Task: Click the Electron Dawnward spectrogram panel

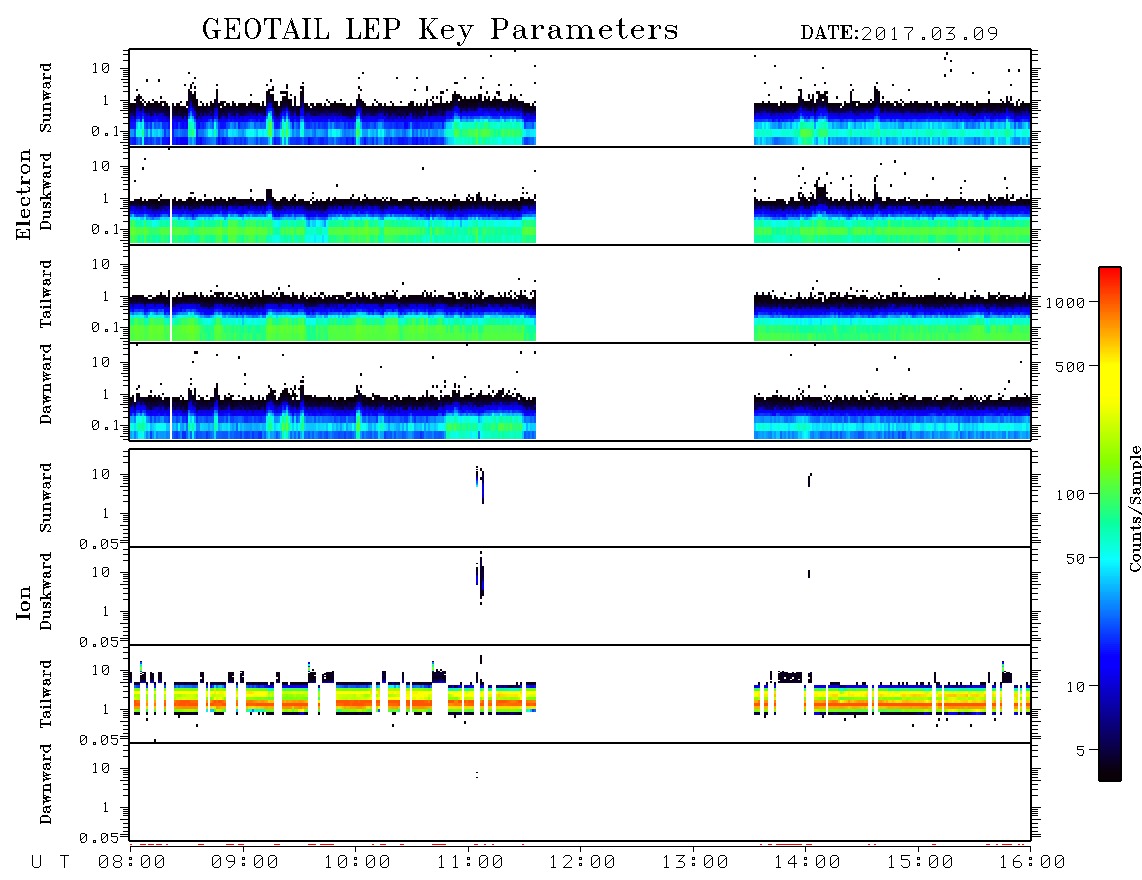Action: (580, 392)
